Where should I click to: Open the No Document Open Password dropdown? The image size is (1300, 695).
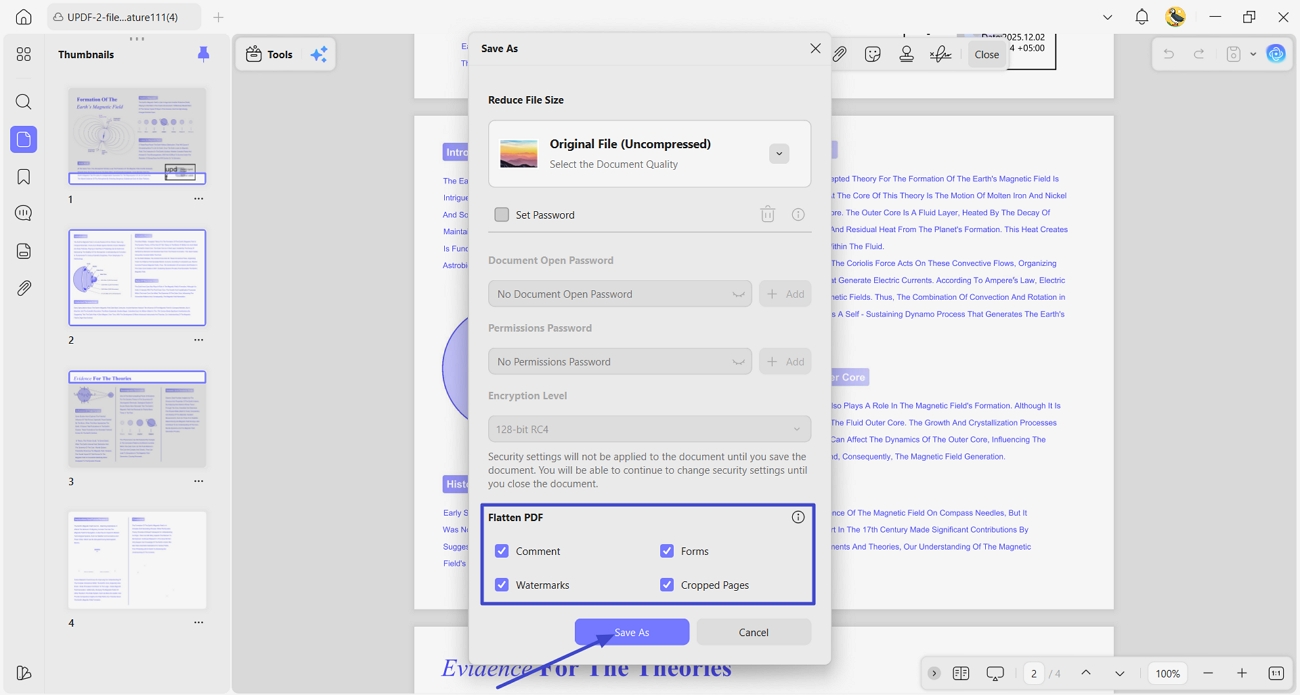pos(620,294)
